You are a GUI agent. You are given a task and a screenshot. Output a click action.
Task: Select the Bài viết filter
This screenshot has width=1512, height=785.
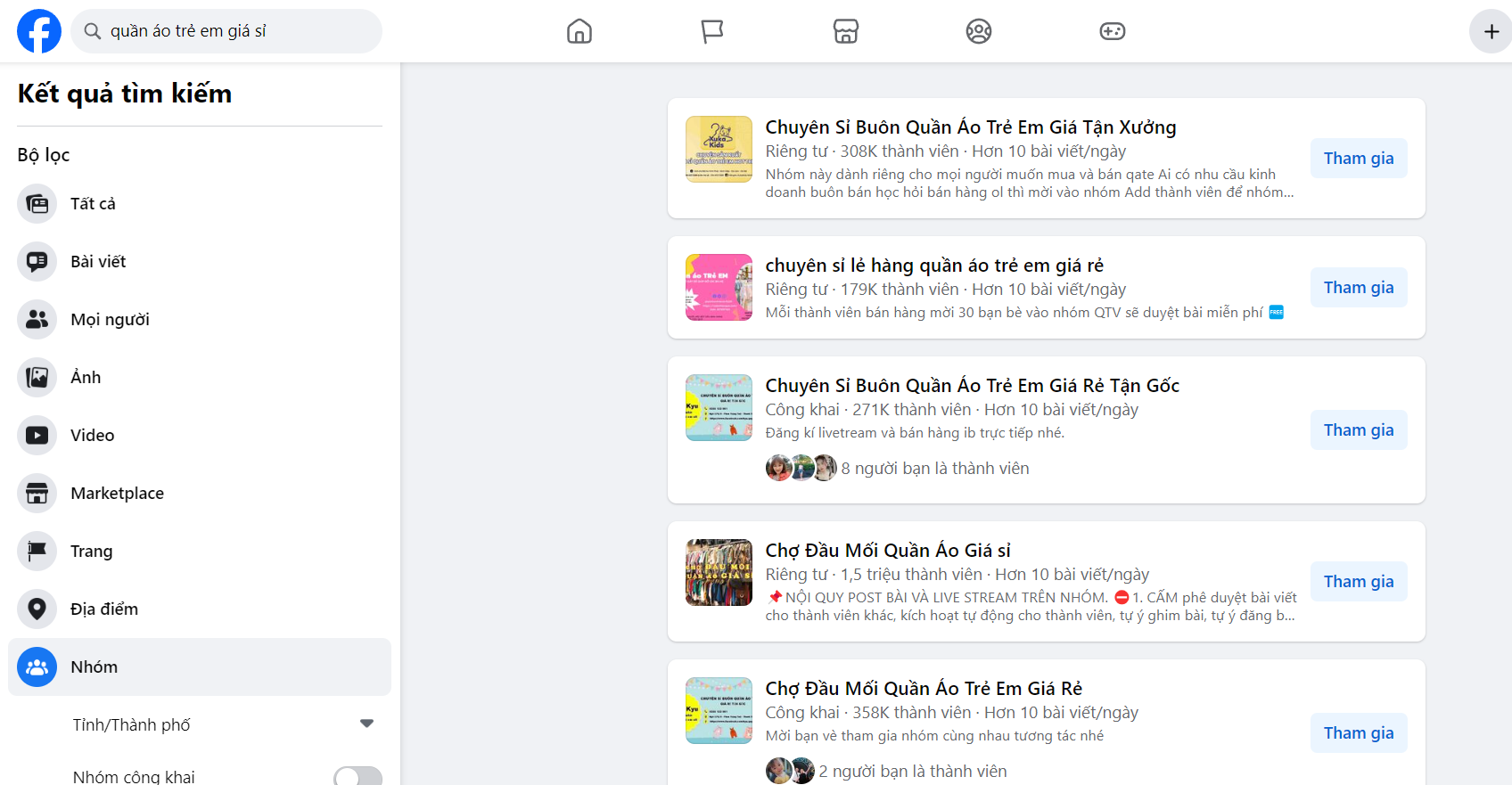click(x=98, y=261)
